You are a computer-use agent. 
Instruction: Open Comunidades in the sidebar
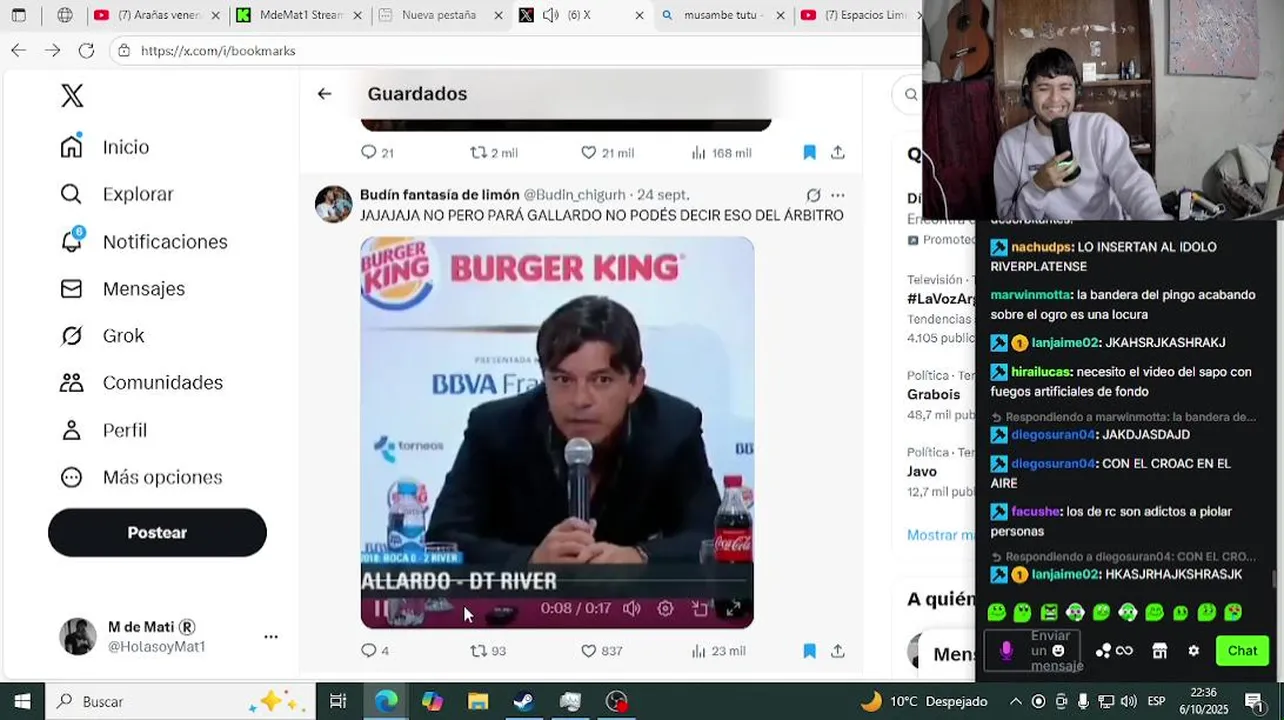pyautogui.click(x=141, y=382)
